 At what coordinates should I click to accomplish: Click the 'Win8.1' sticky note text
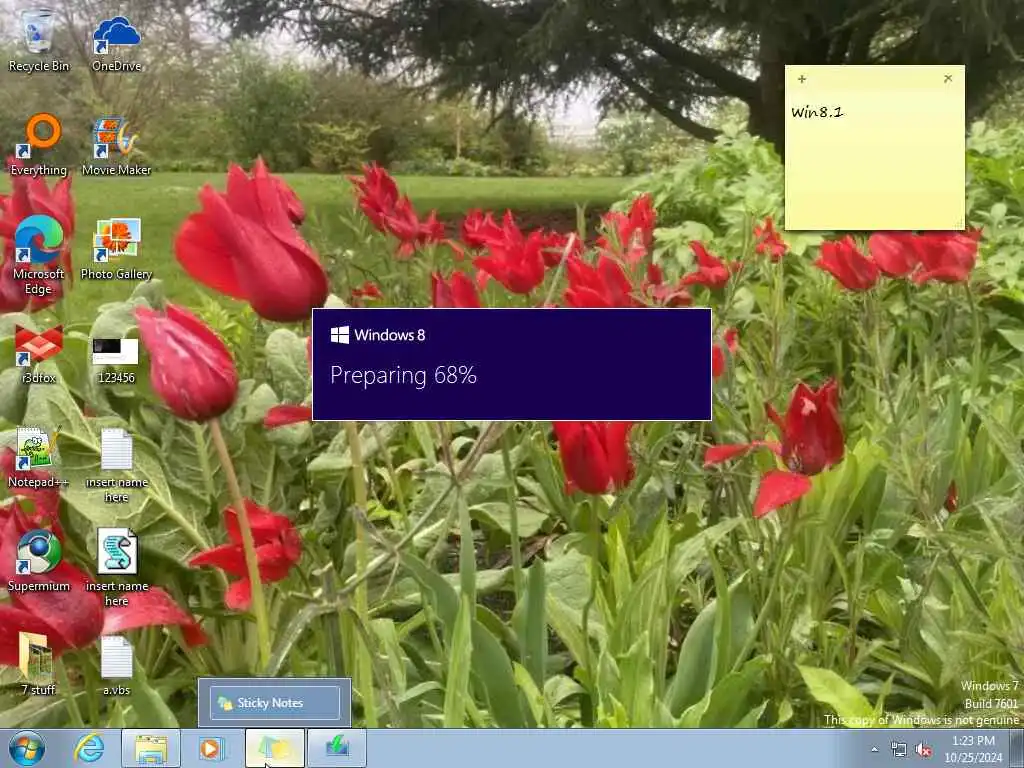coord(817,112)
